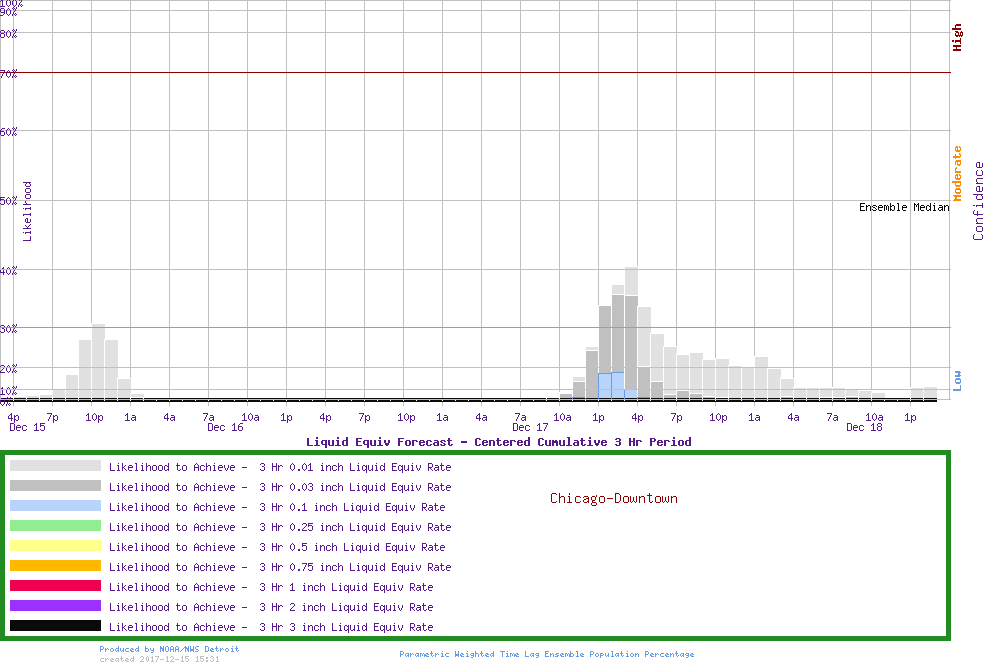Viewport: 1000px width, 670px height.
Task: Select the red 1 inch legend swatch
Action: point(55,586)
